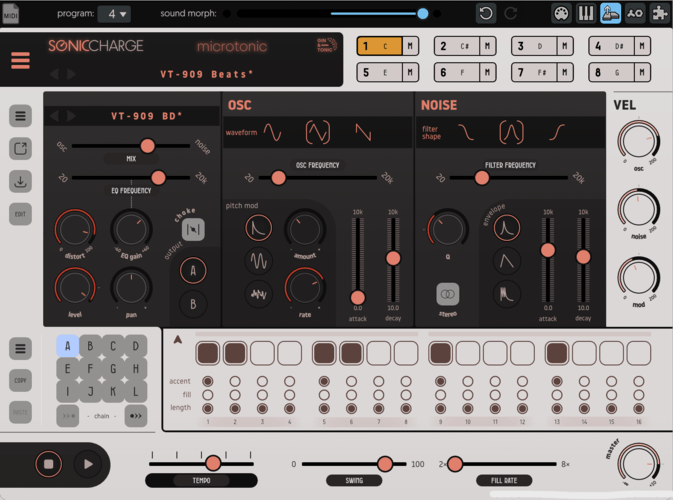Click the export patch icon
Screen dimensions: 673x500
coord(20,148)
